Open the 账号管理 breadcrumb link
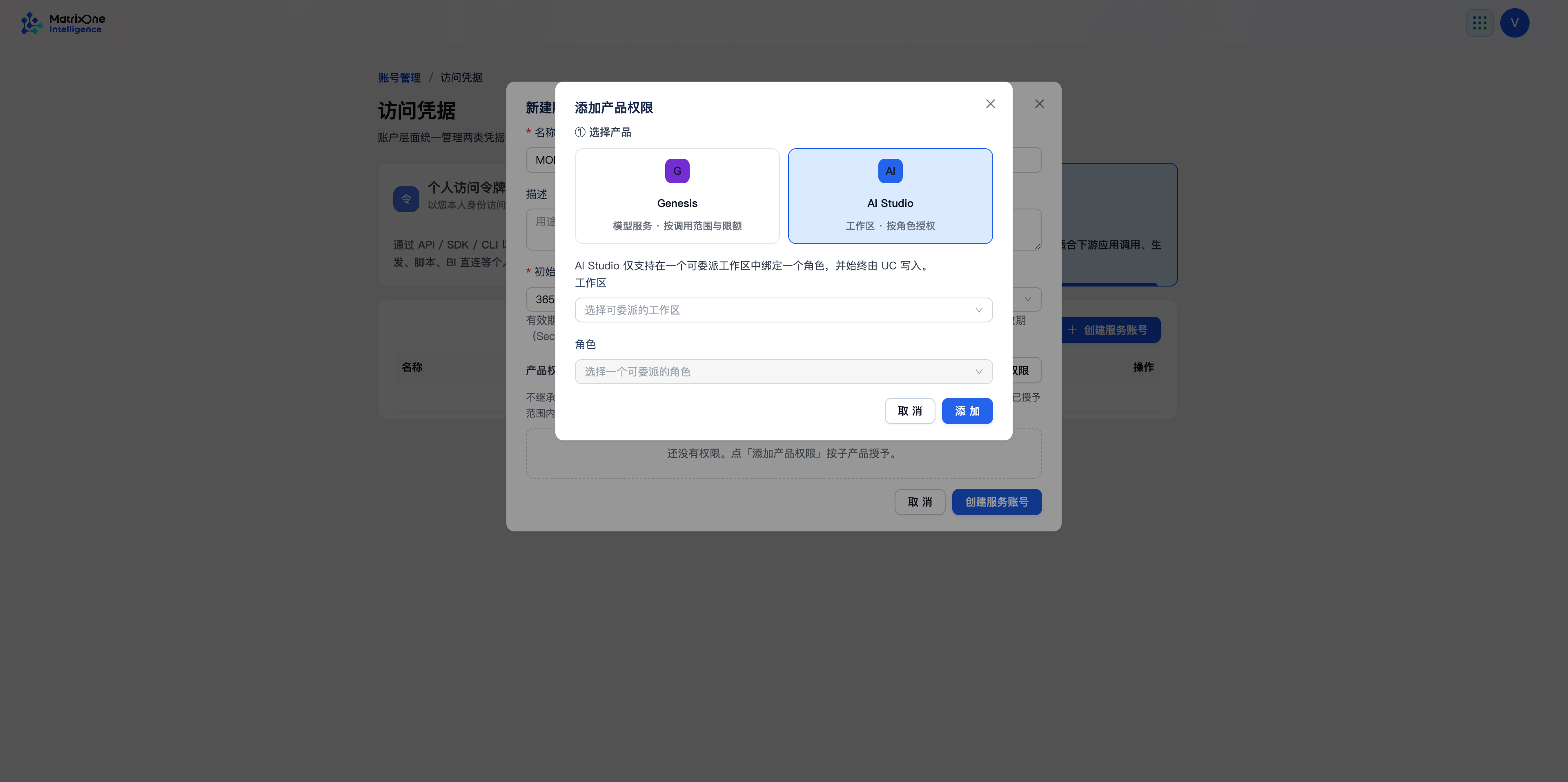The height and width of the screenshot is (782, 1568). (x=399, y=78)
